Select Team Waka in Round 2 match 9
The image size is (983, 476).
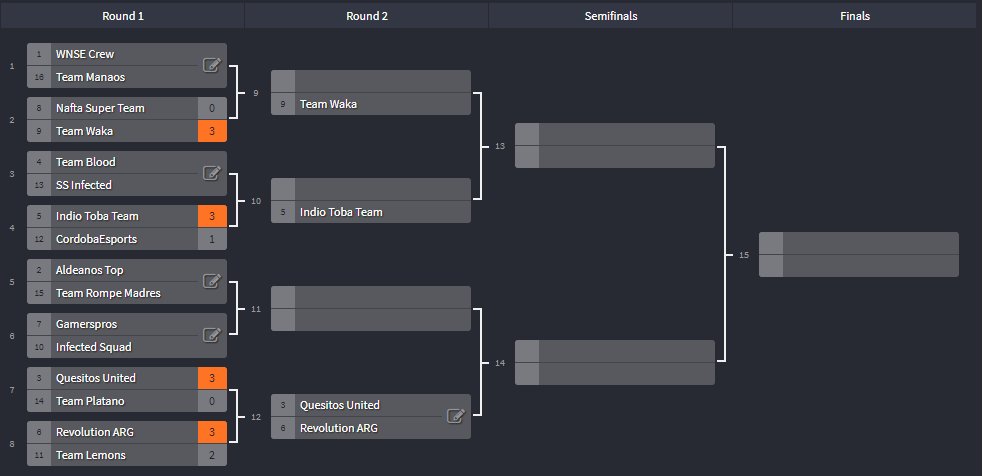click(x=328, y=104)
